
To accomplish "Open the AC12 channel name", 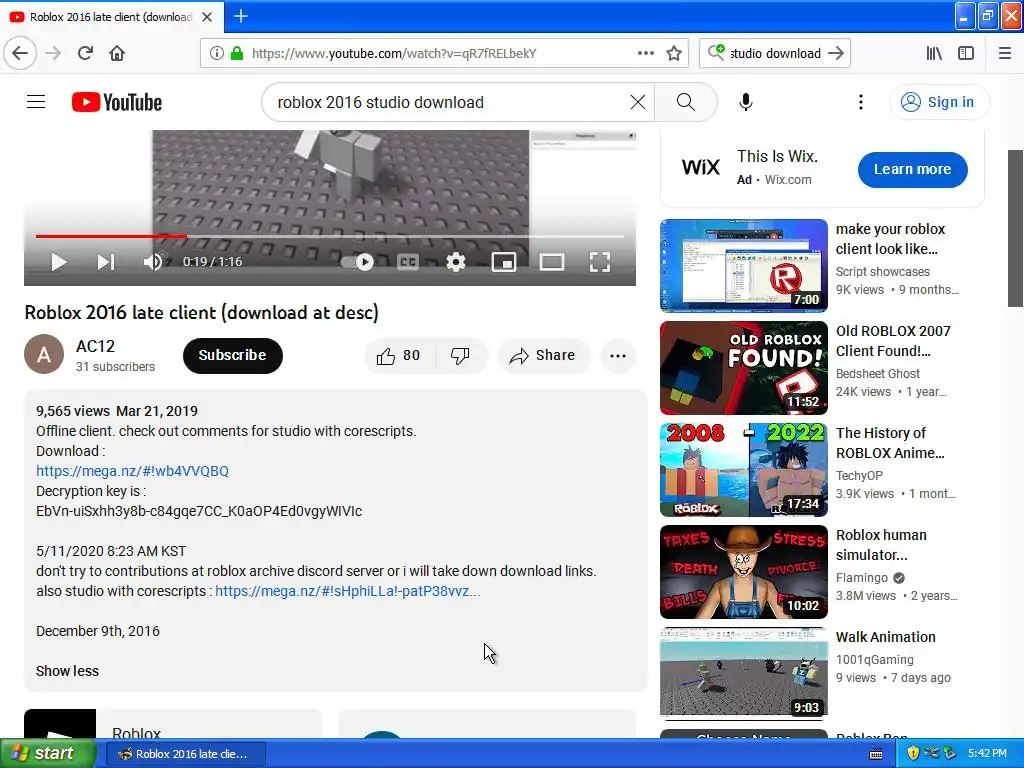I will click(x=95, y=346).
